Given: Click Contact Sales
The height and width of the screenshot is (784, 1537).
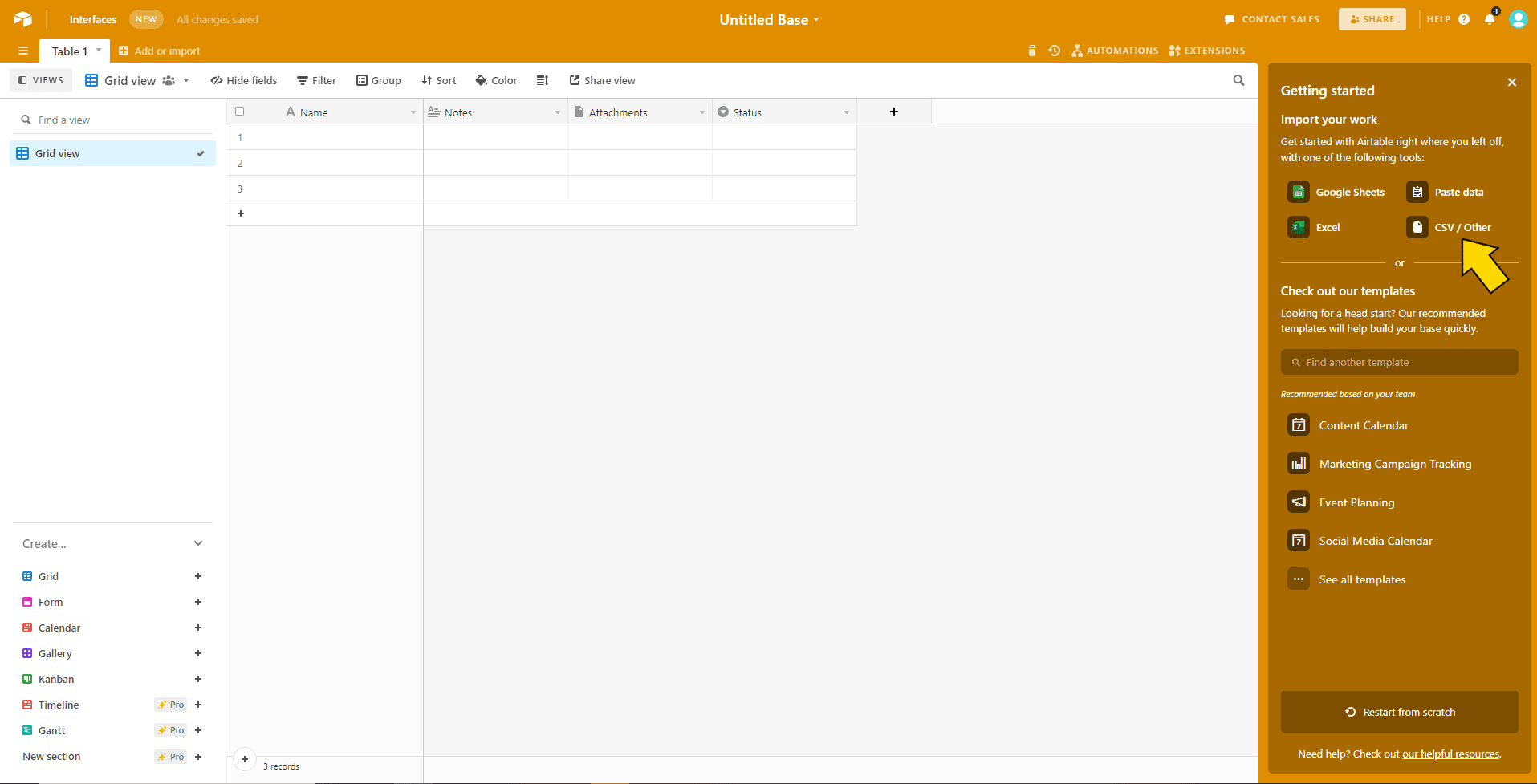Looking at the screenshot, I should click(x=1272, y=19).
